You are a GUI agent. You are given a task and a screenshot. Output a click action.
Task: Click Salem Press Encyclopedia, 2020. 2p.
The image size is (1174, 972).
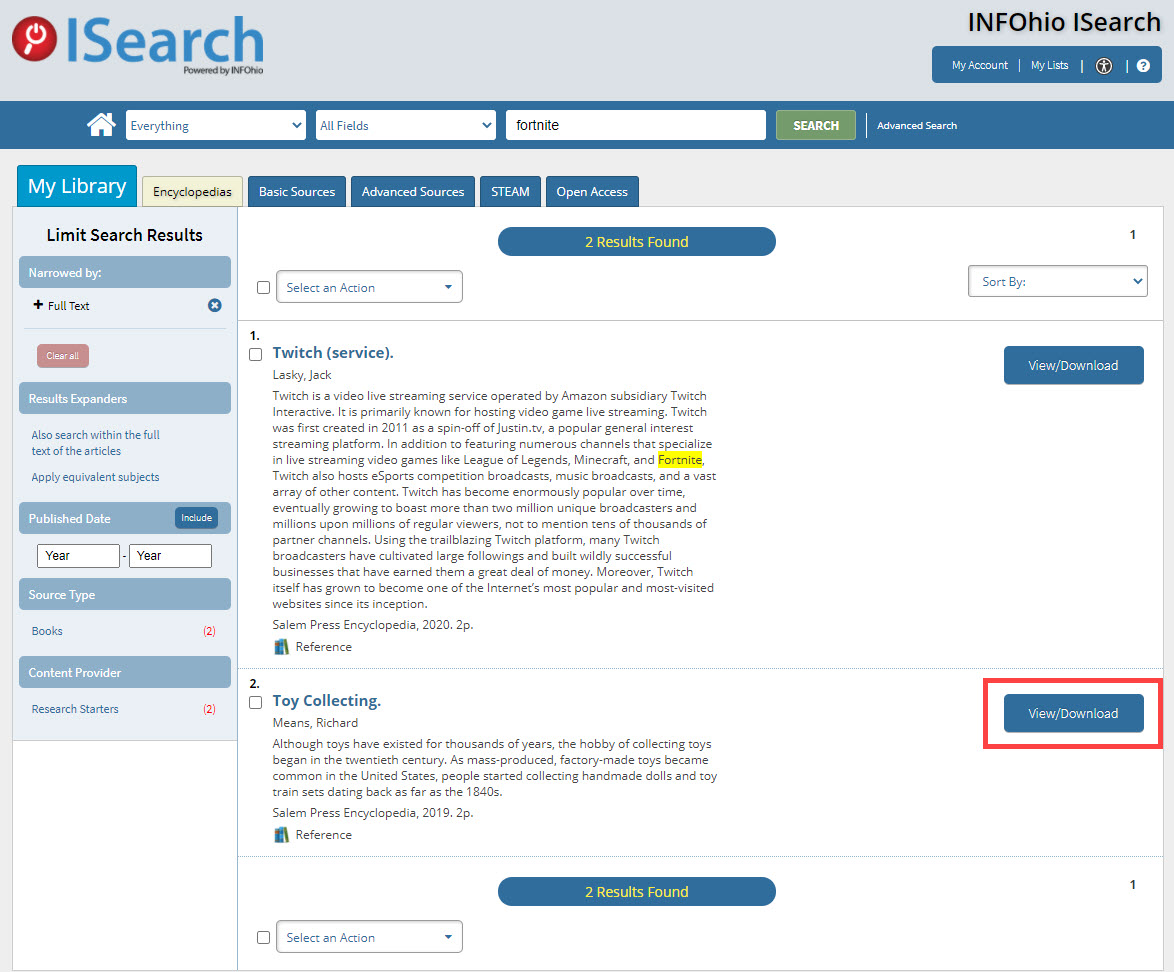[373, 625]
